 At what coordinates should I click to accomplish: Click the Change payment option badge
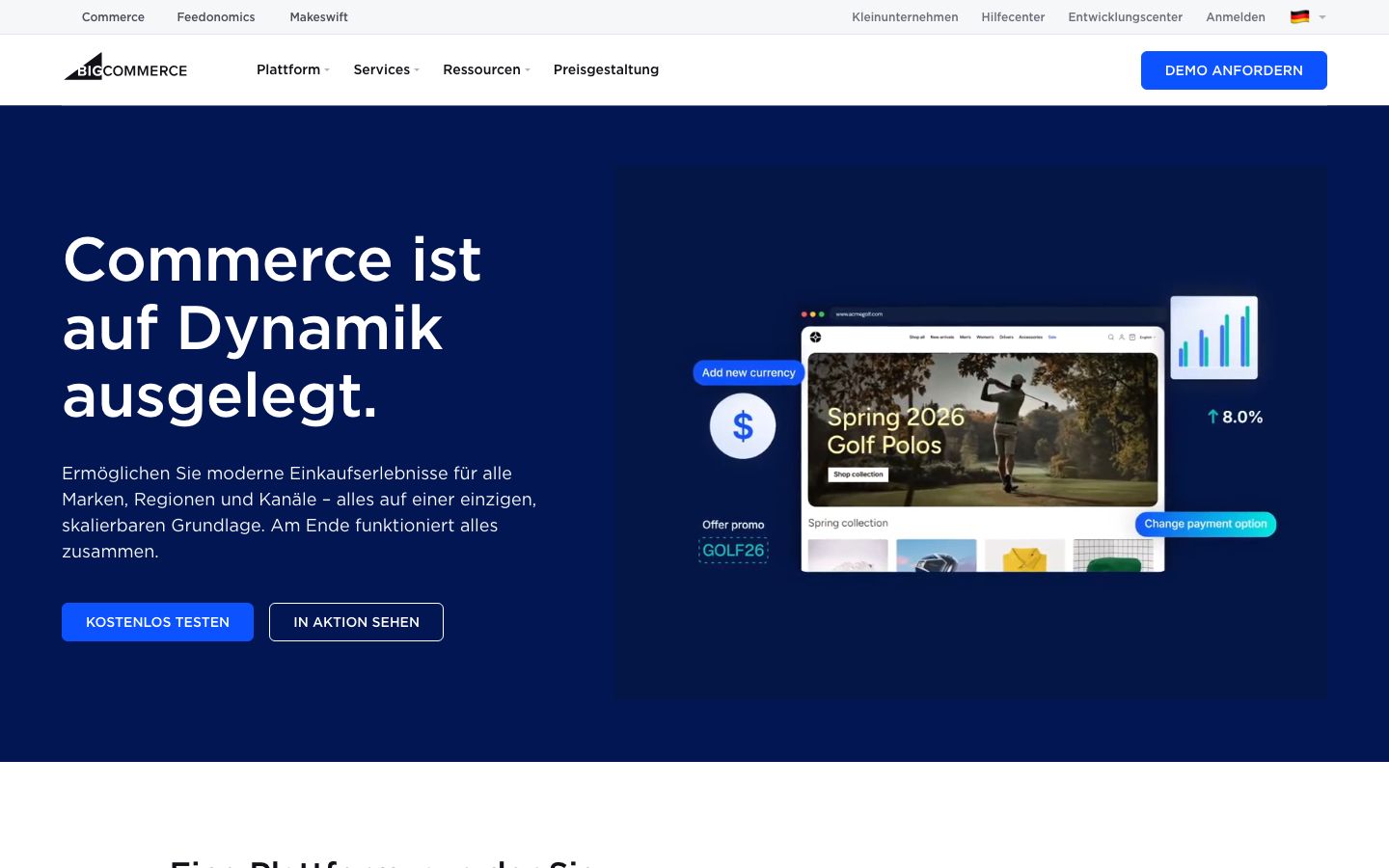1206,524
